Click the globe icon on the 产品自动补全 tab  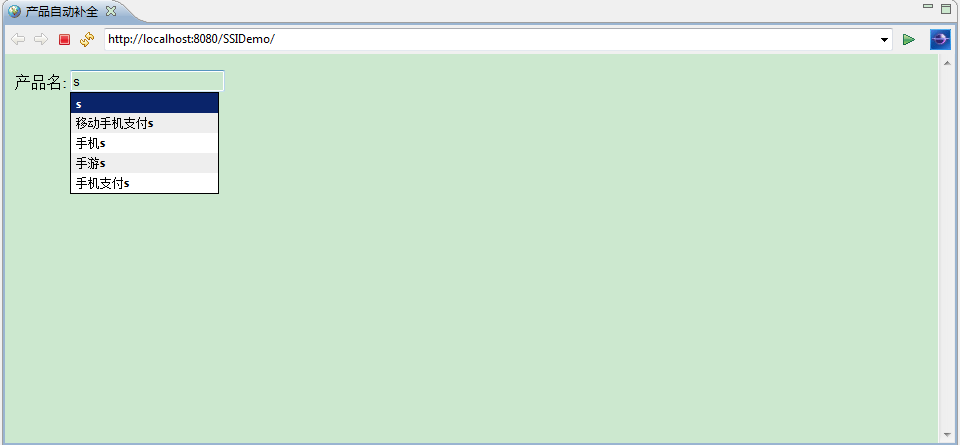tap(14, 11)
